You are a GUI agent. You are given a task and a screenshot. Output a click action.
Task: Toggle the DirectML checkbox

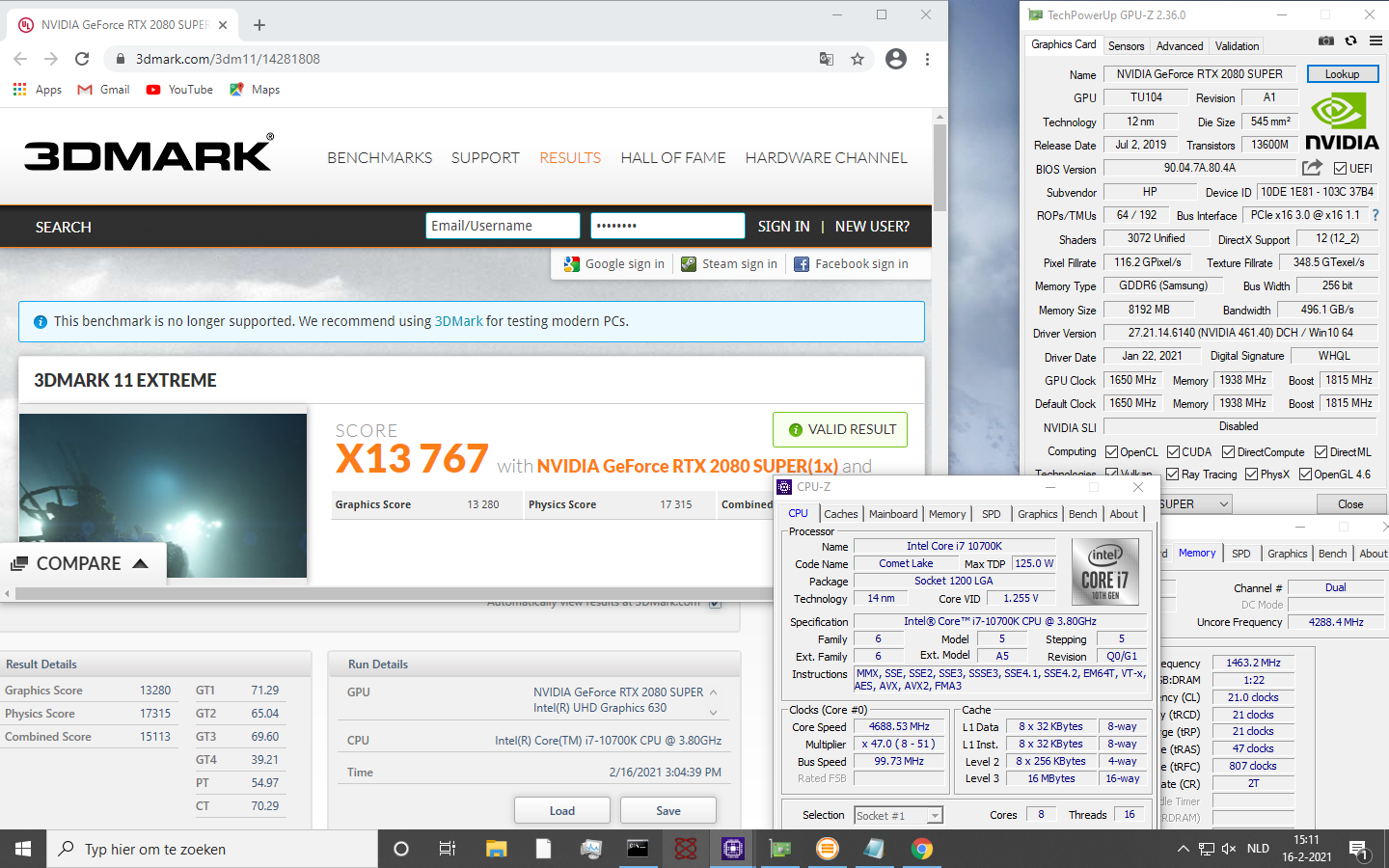point(1321,451)
